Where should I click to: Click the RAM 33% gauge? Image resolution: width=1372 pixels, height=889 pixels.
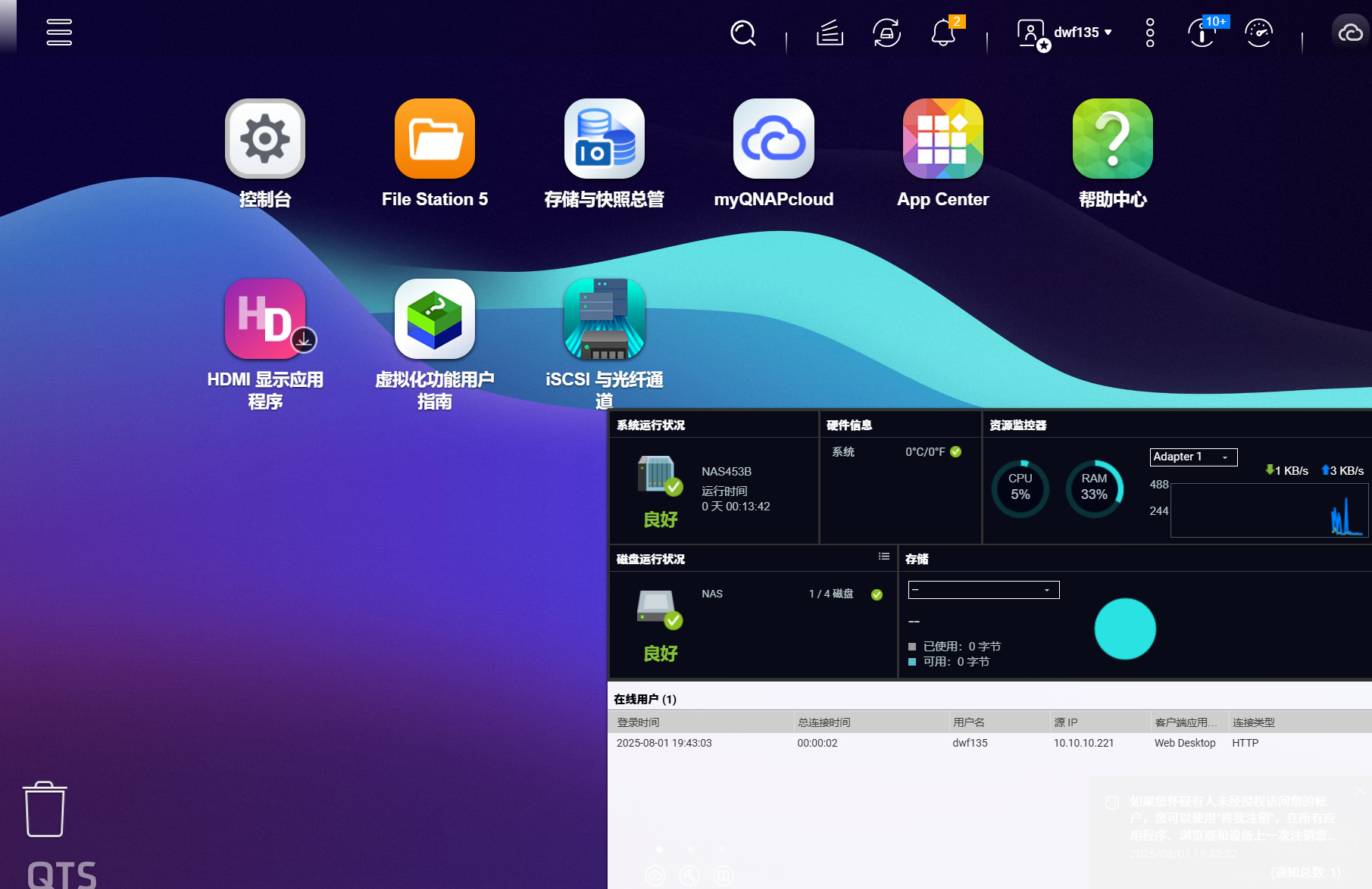point(1094,488)
